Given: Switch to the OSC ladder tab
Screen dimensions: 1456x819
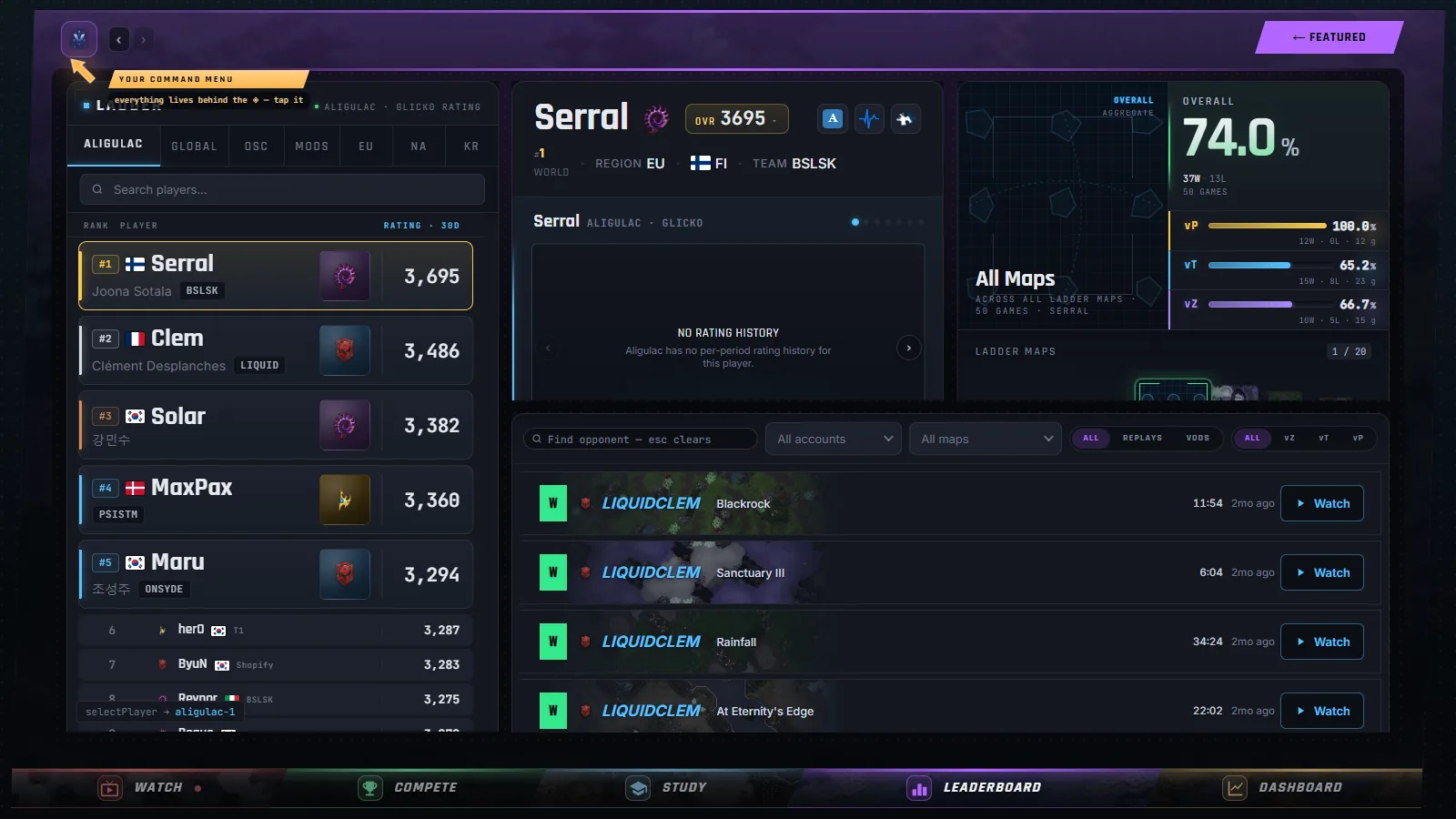Looking at the screenshot, I should [257, 147].
